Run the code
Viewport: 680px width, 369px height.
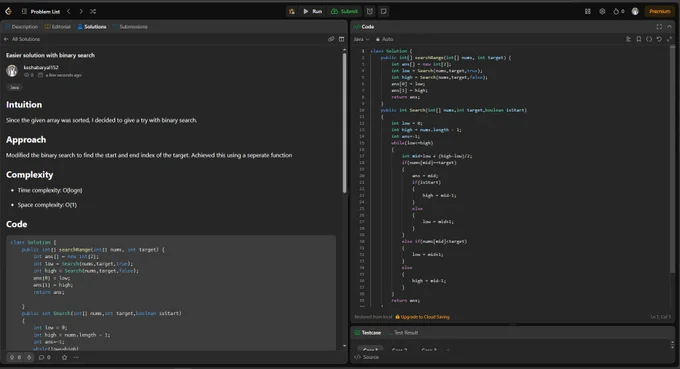313,11
